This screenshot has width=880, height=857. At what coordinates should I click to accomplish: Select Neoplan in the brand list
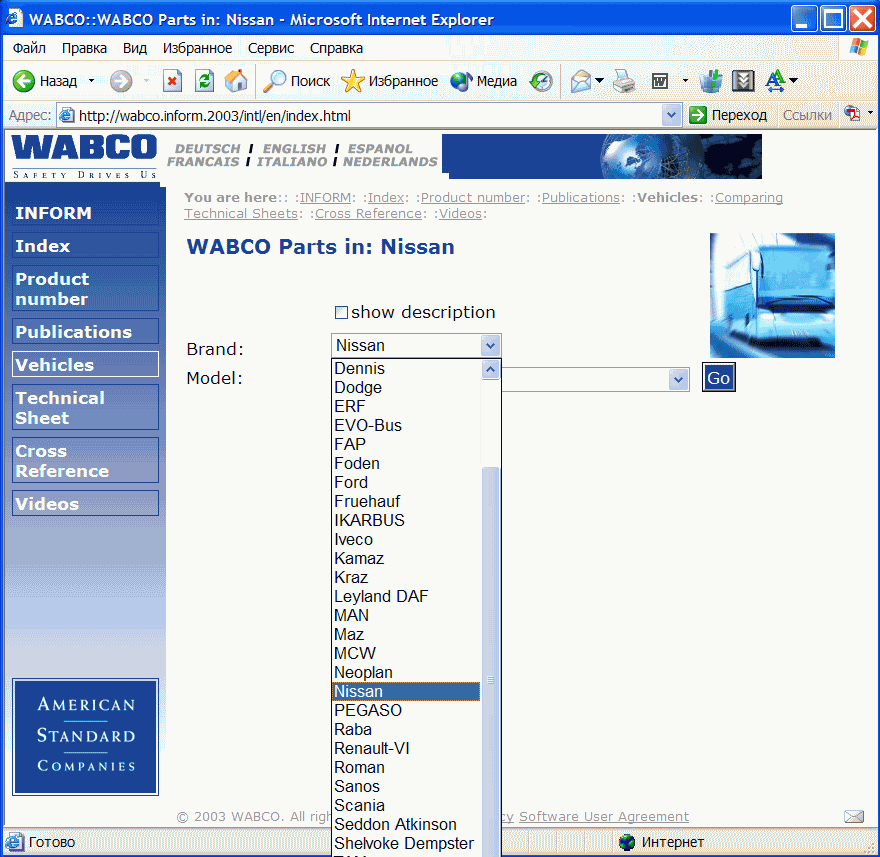click(406, 672)
